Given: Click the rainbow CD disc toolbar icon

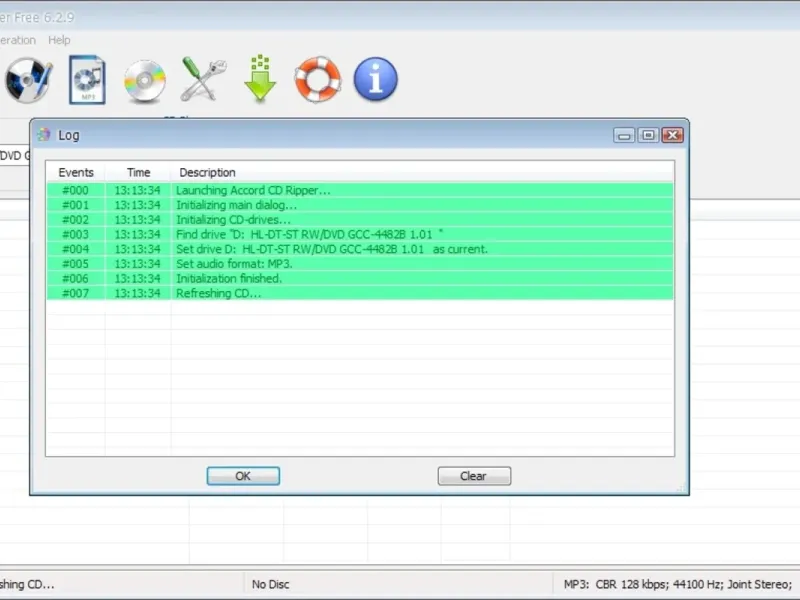Looking at the screenshot, I should (x=145, y=81).
